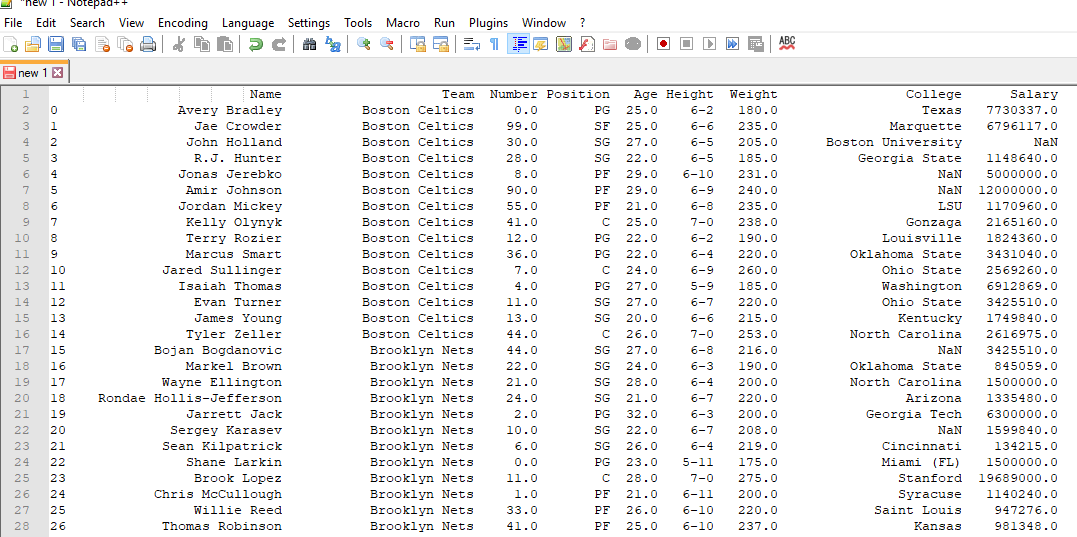Open the Settings menu

[x=308, y=23]
